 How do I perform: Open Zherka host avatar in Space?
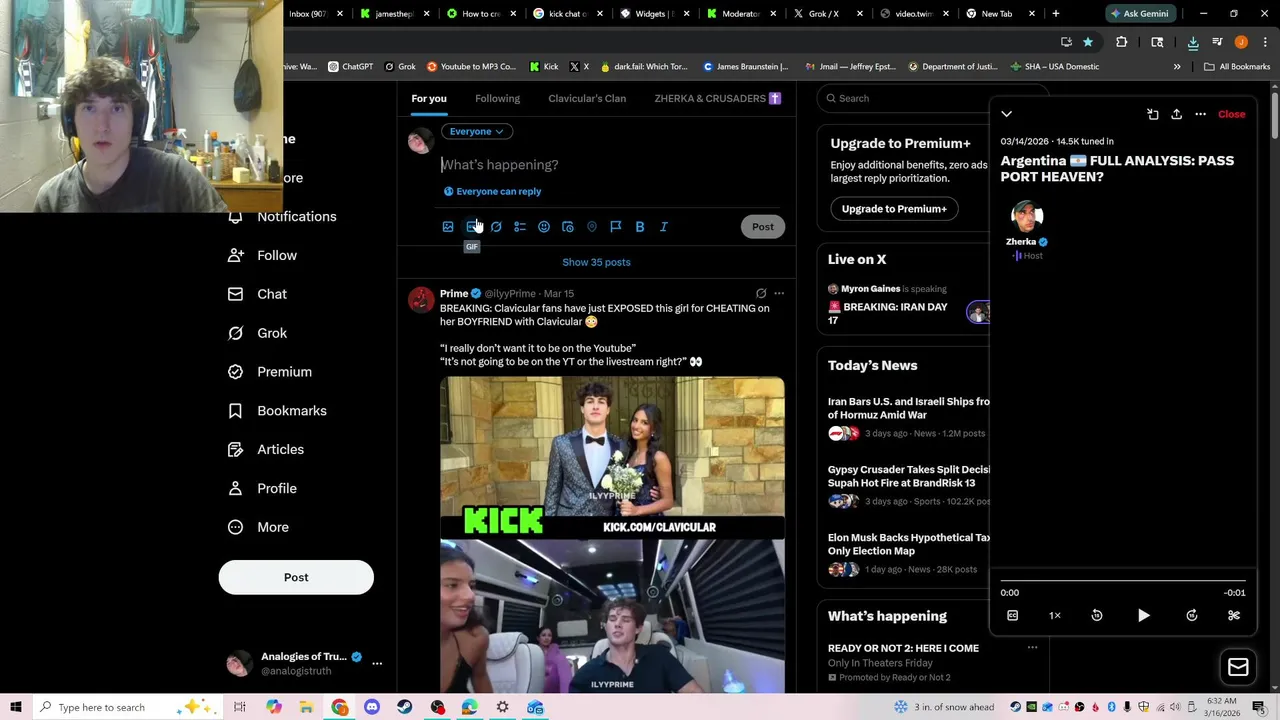pyautogui.click(x=1026, y=216)
